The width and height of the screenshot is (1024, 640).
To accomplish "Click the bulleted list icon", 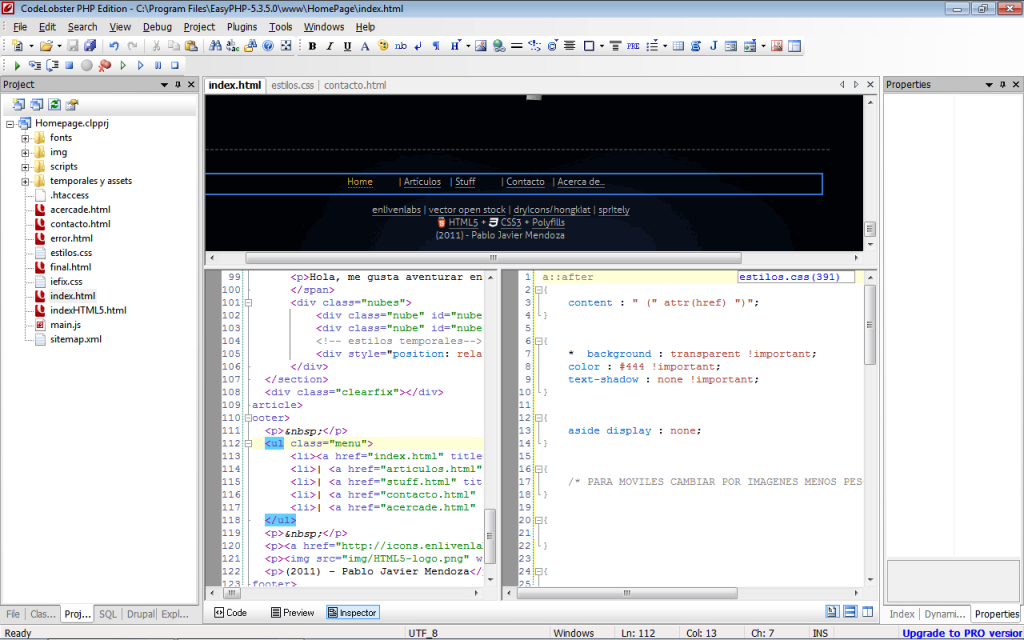I will [650, 45].
